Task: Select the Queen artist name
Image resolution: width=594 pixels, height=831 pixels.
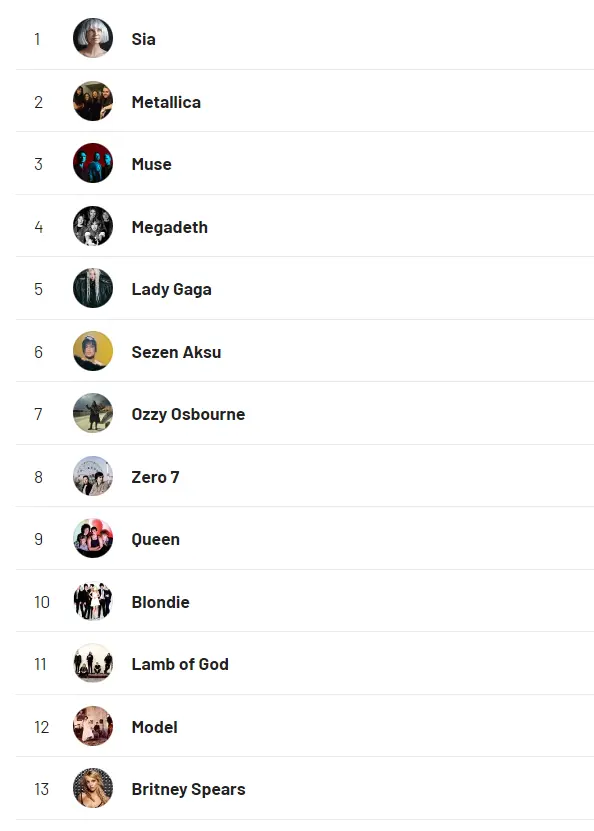Action: point(156,540)
